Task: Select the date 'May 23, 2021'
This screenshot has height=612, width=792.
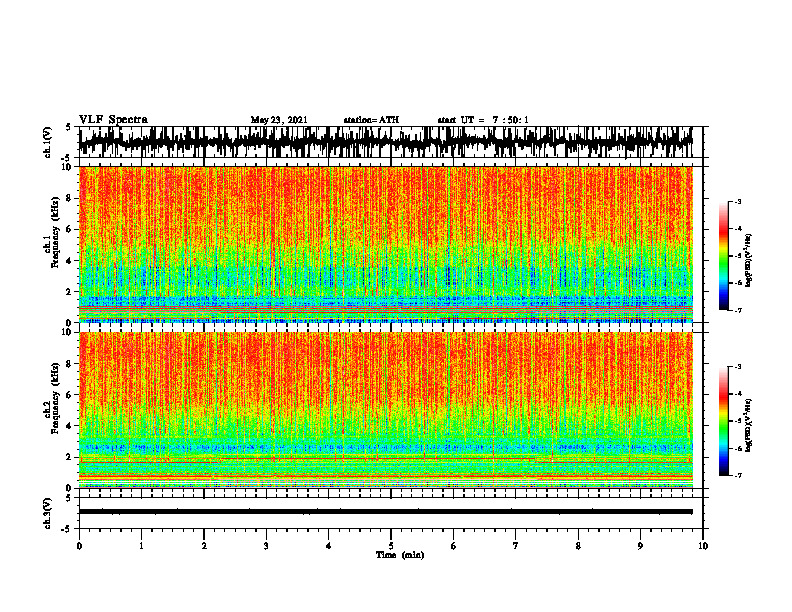Action: [x=279, y=120]
